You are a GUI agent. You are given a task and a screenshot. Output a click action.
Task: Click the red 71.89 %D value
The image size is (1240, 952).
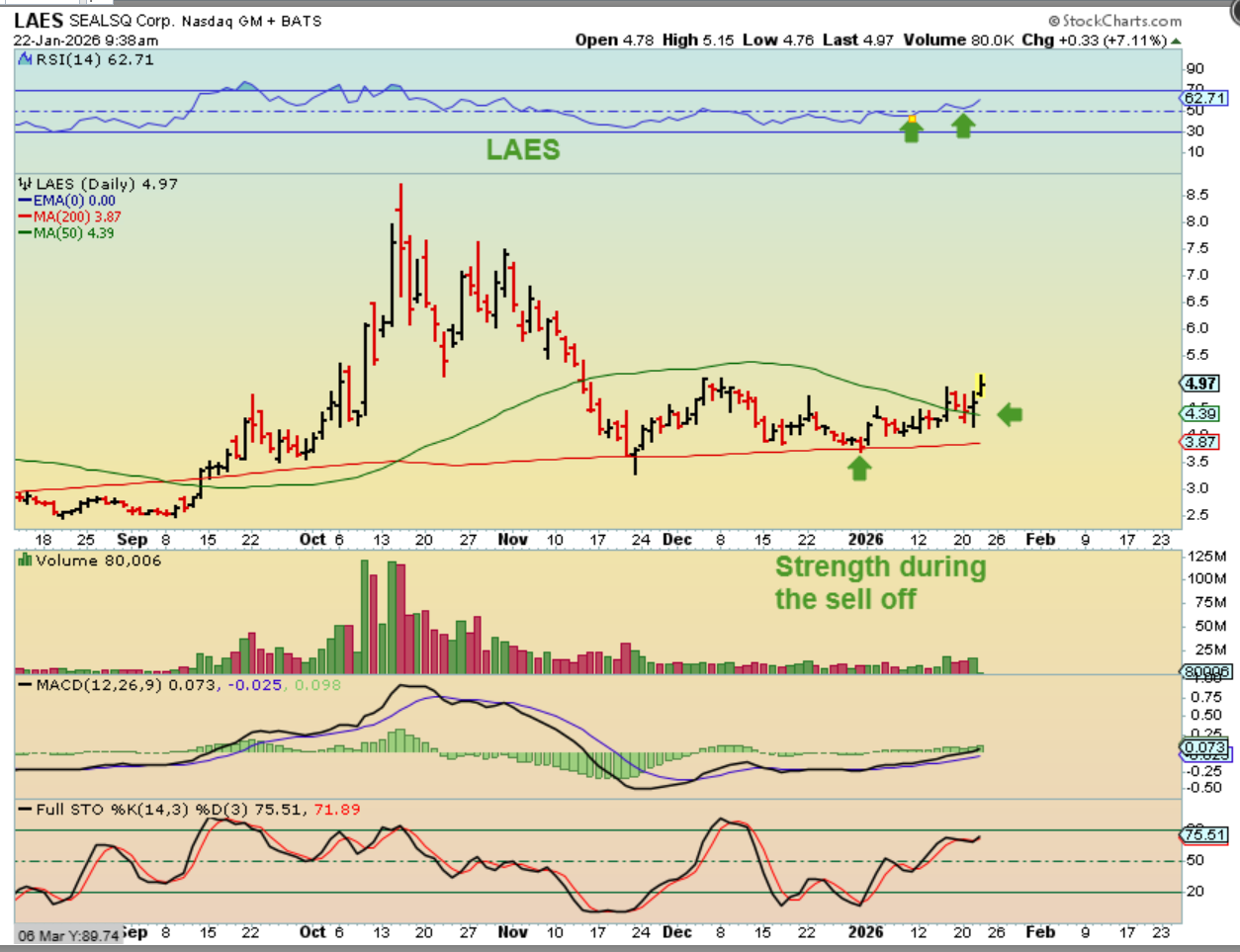[x=337, y=809]
